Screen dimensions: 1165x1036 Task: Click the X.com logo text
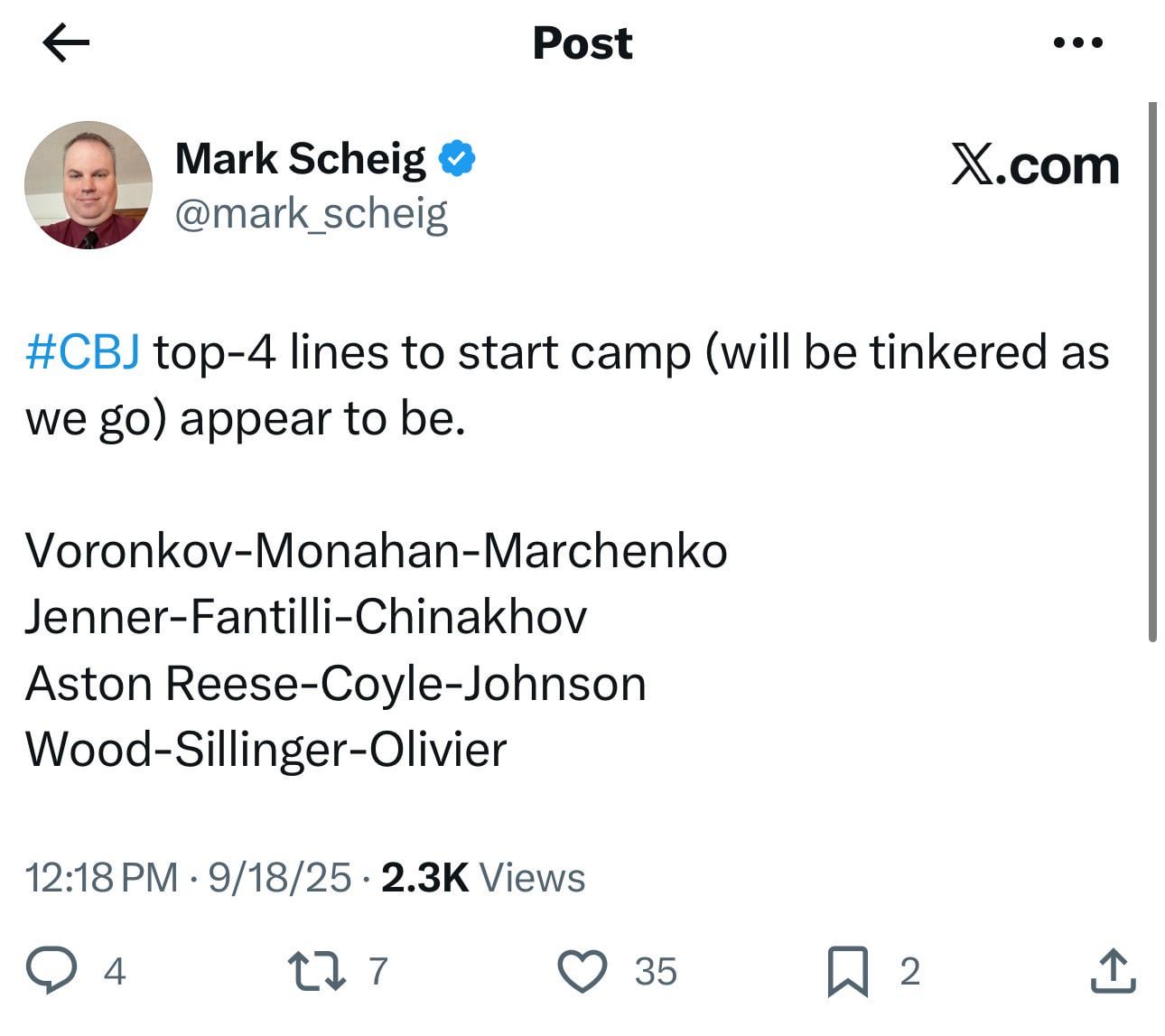1035,165
